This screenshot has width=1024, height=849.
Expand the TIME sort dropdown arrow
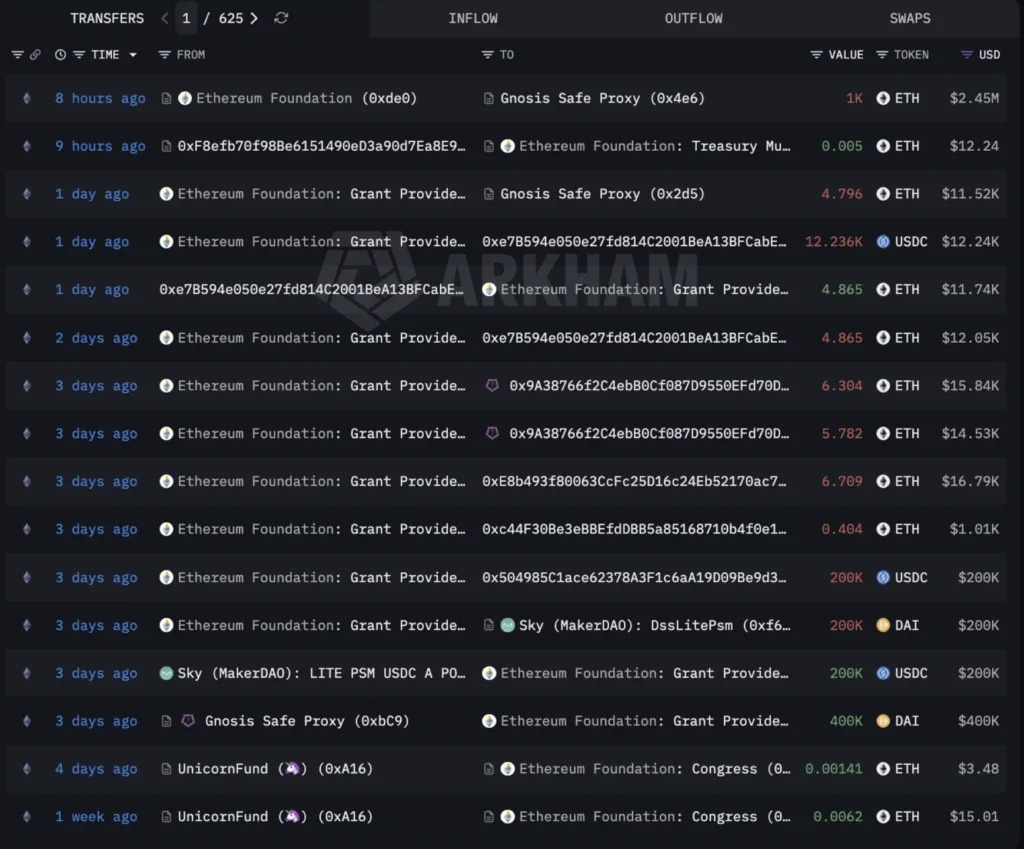[x=133, y=55]
